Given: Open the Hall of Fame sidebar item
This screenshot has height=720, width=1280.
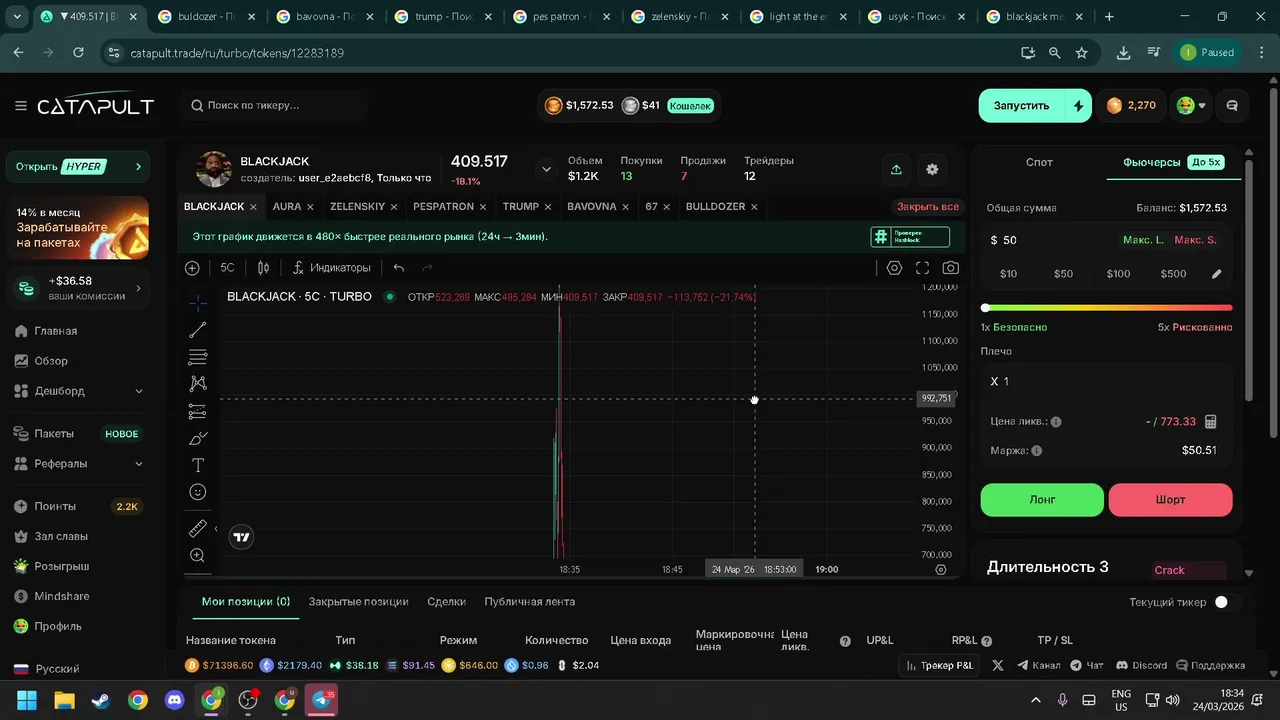Looking at the screenshot, I should click(x=61, y=537).
